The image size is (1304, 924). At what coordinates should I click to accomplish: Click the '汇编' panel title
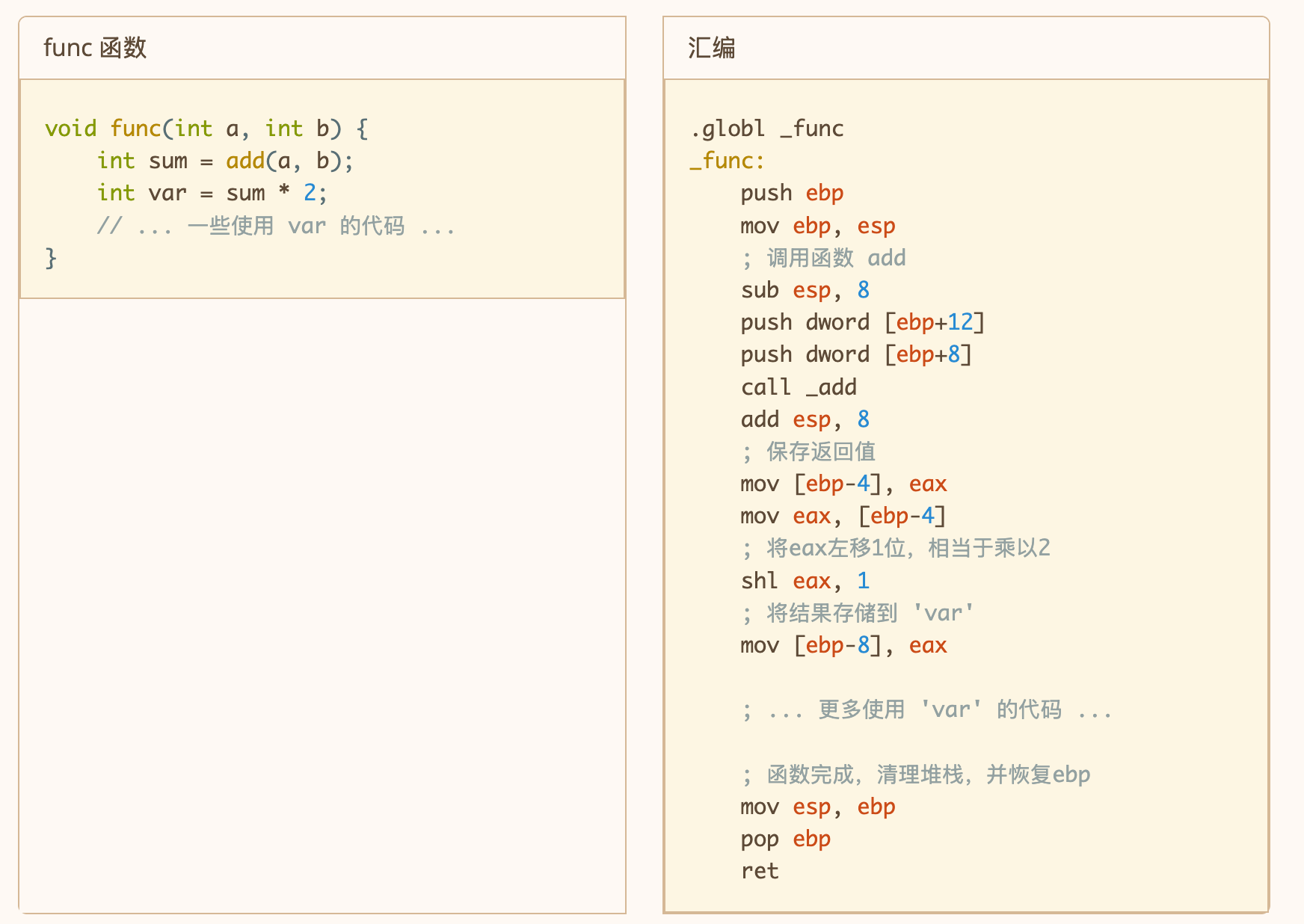(x=711, y=48)
